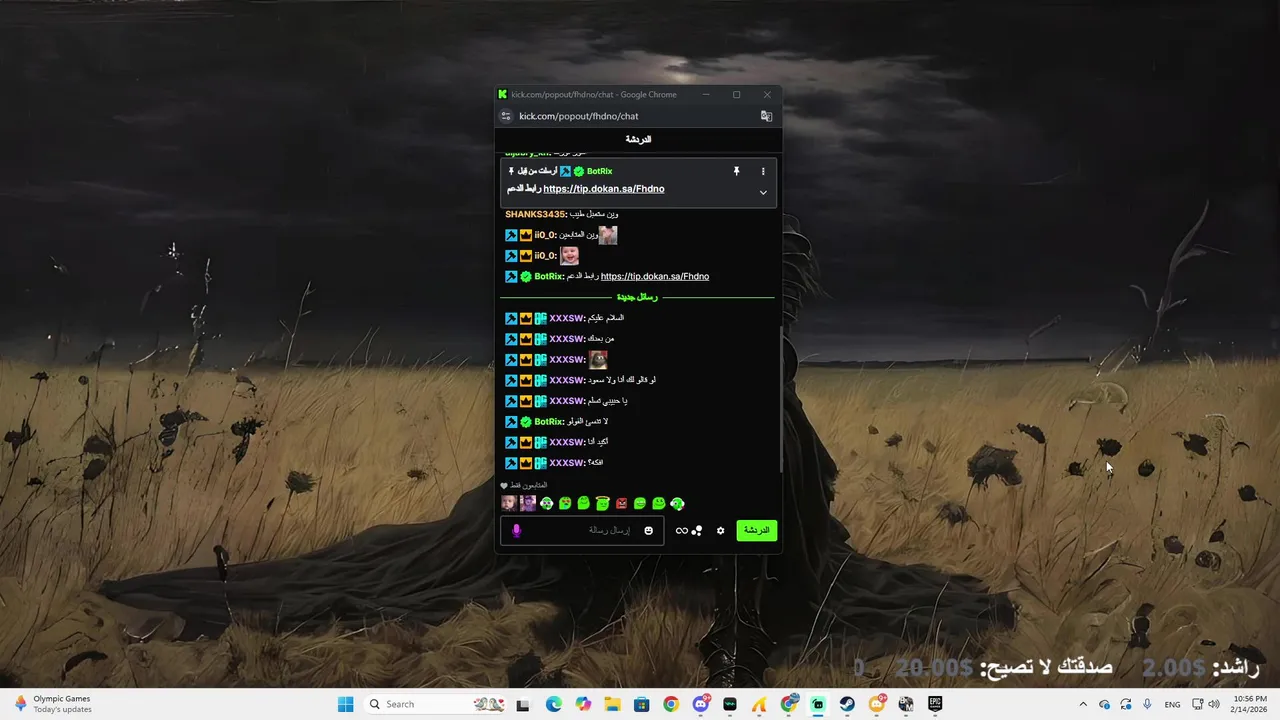Viewport: 1280px width, 720px height.
Task: Click the Chrome translate page icon
Action: click(767, 116)
